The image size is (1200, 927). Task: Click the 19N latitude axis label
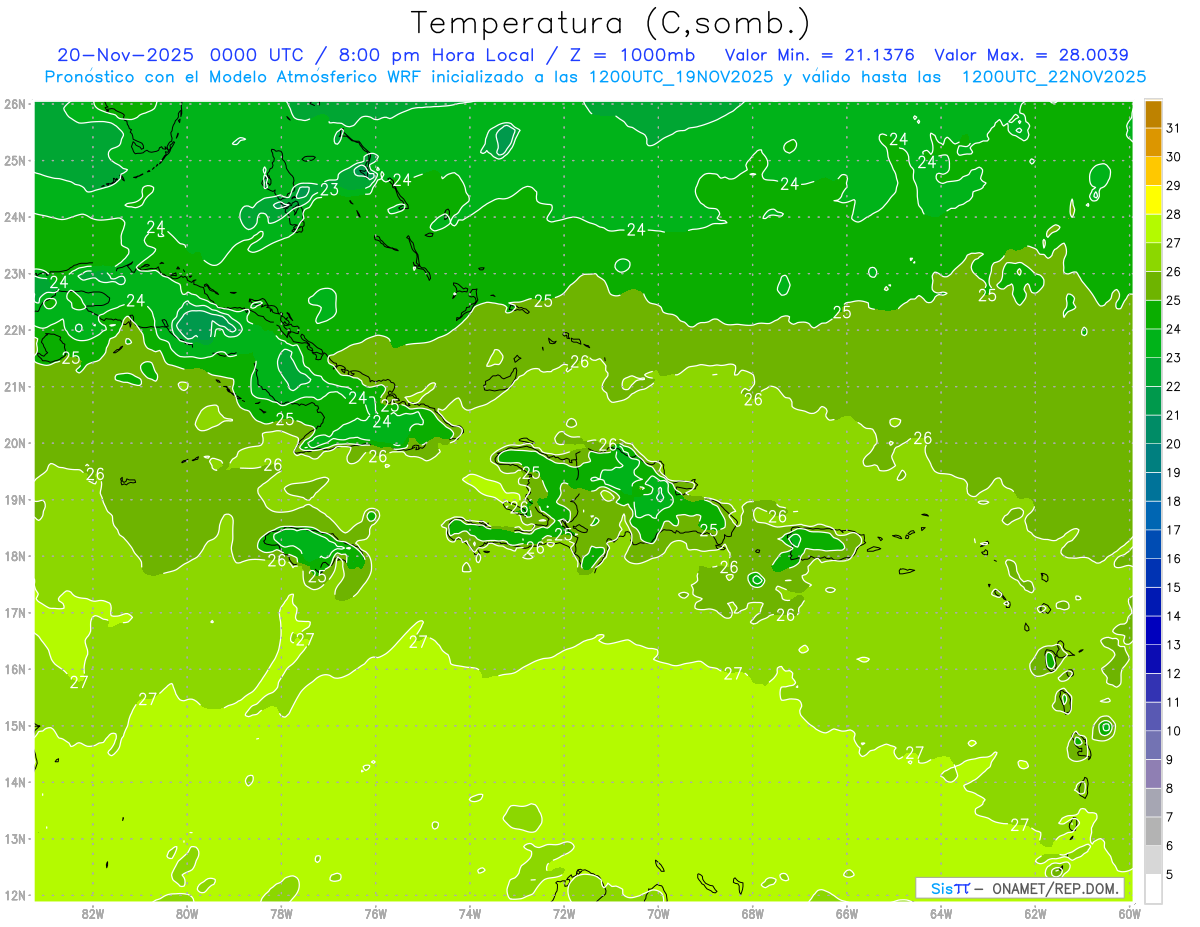coord(15,500)
